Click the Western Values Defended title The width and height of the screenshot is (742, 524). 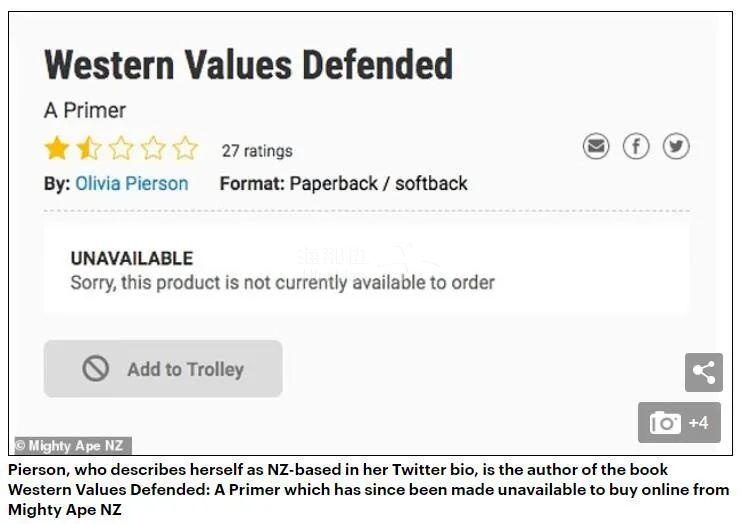tap(248, 66)
